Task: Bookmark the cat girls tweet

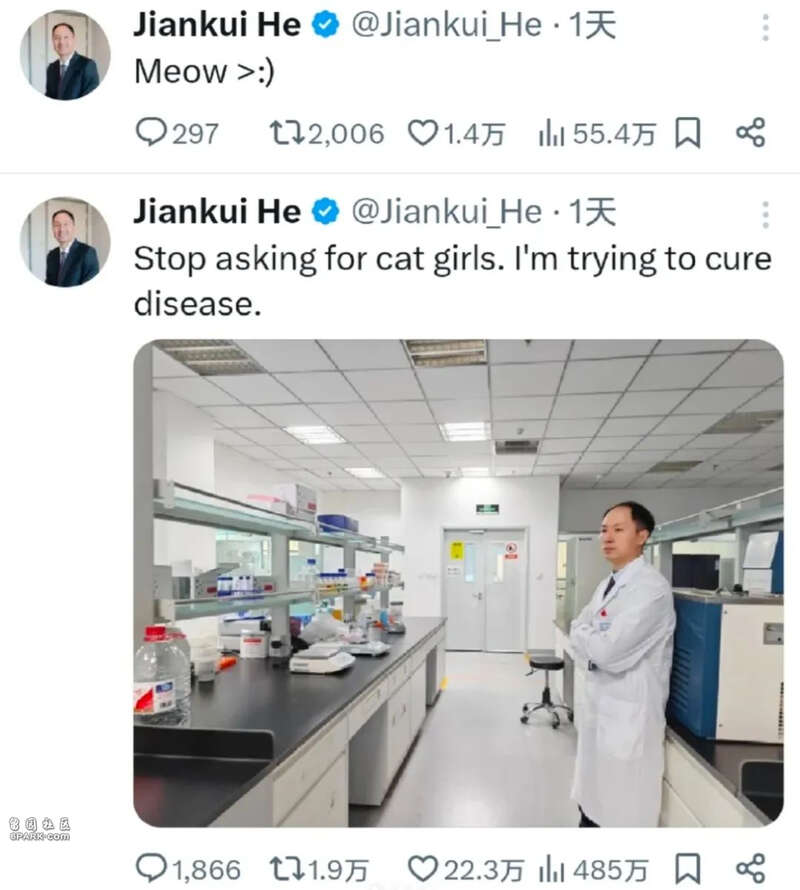Action: [688, 869]
